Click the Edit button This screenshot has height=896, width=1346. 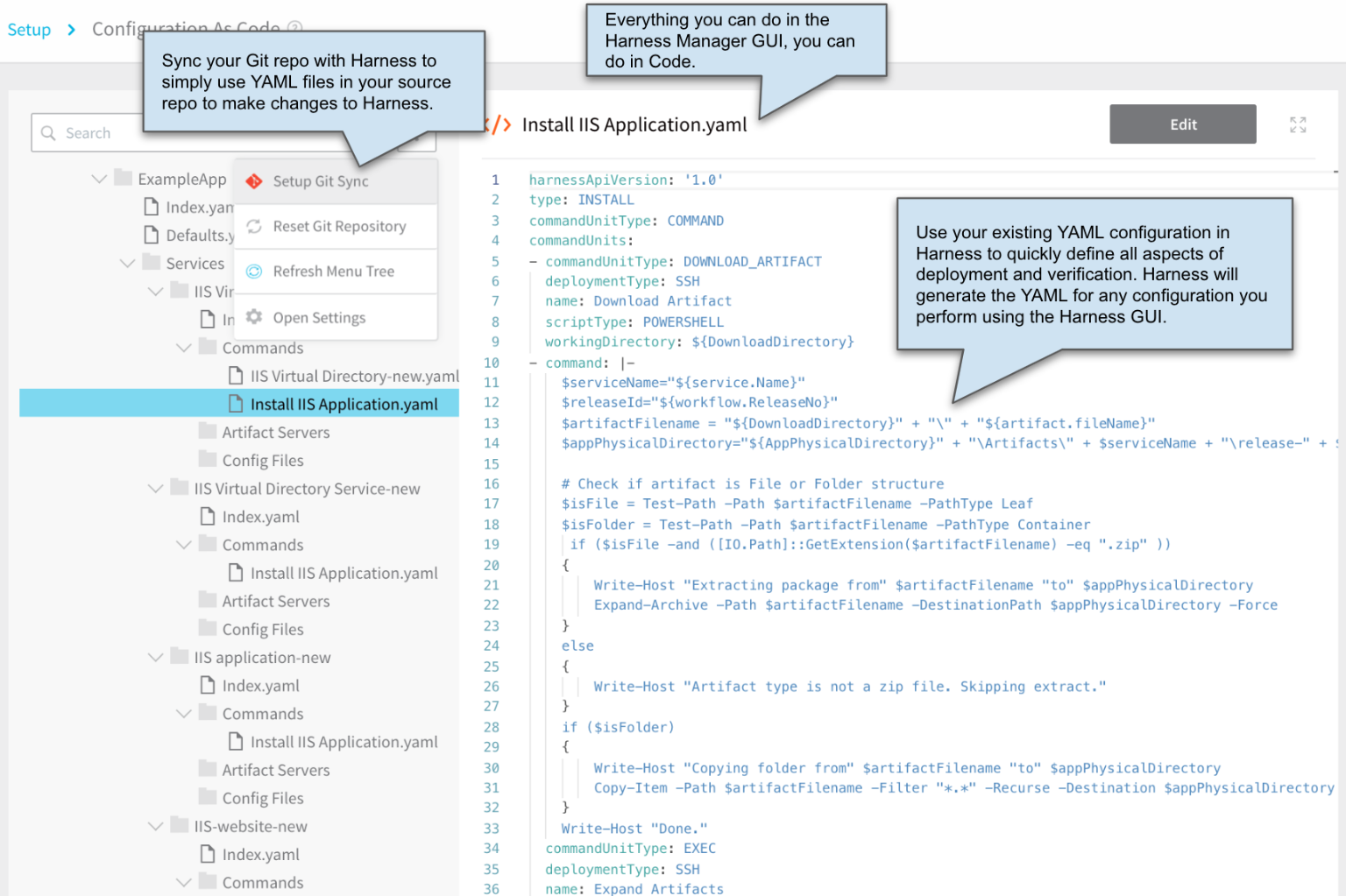point(1183,124)
